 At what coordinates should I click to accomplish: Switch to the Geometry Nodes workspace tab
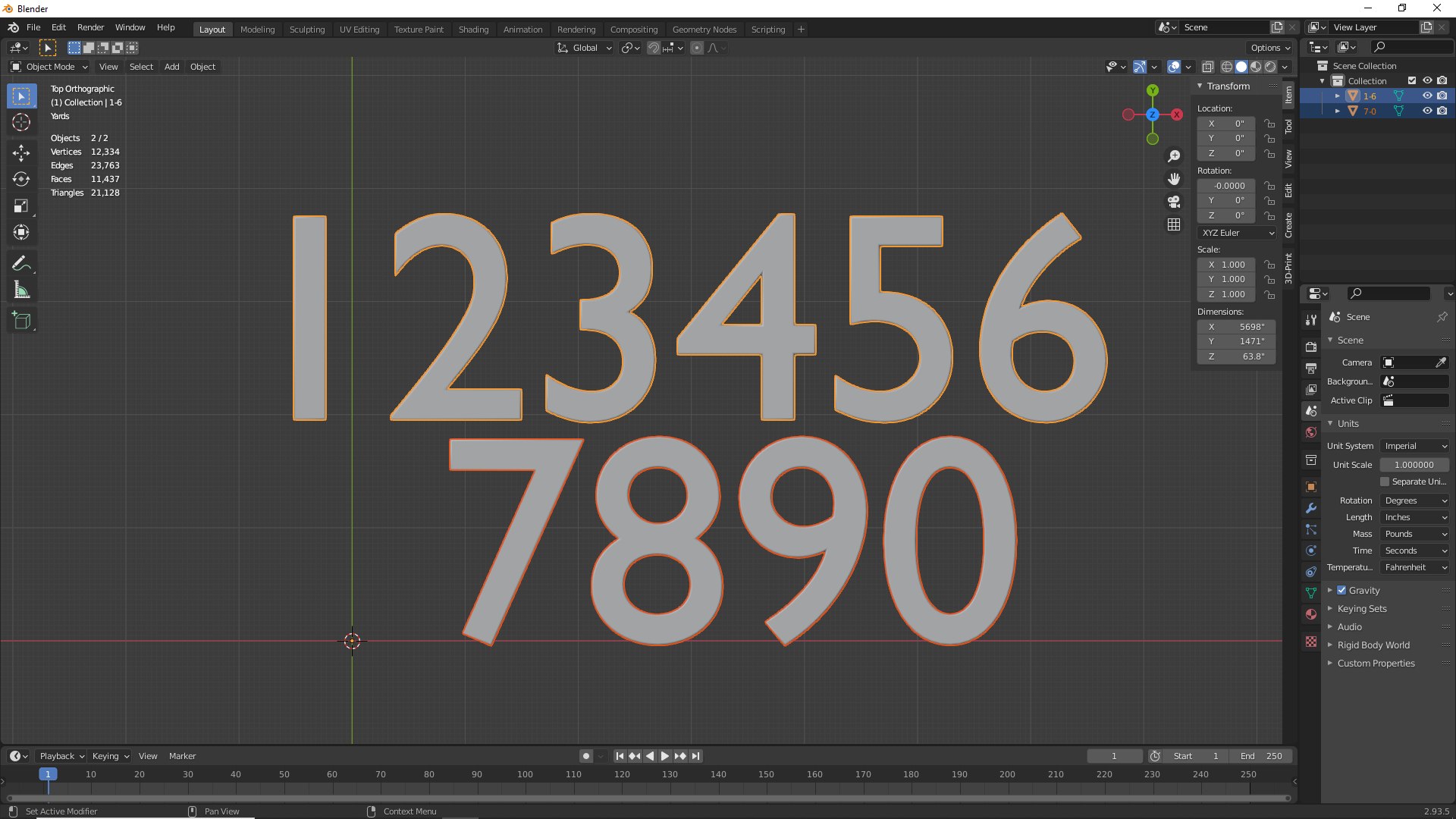pos(704,30)
